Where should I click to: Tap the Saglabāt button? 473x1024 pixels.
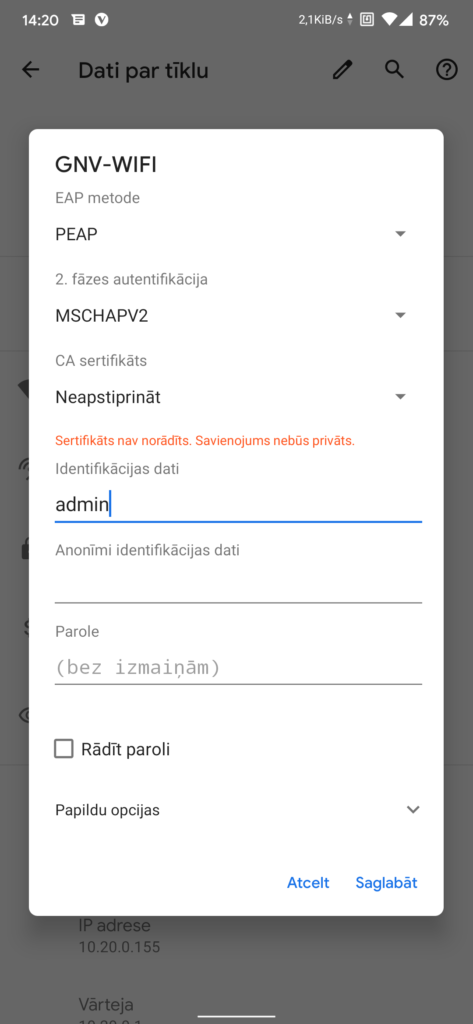pos(386,883)
